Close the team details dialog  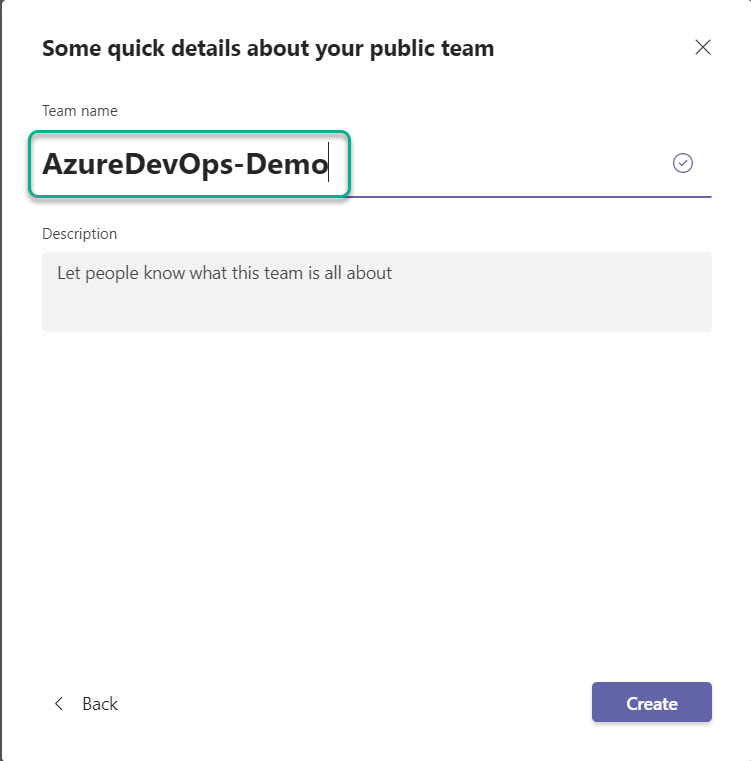click(x=702, y=48)
